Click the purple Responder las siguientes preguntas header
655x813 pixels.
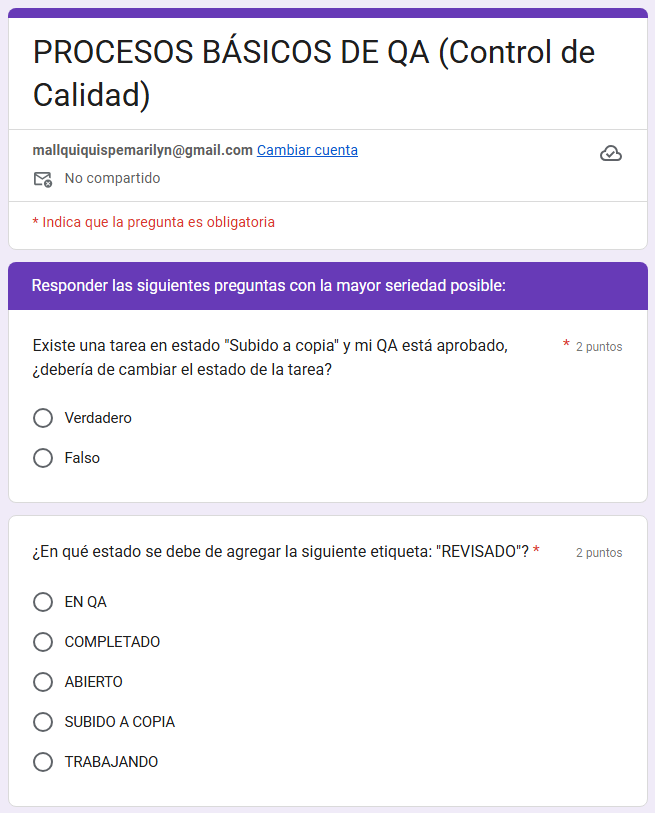(x=268, y=286)
